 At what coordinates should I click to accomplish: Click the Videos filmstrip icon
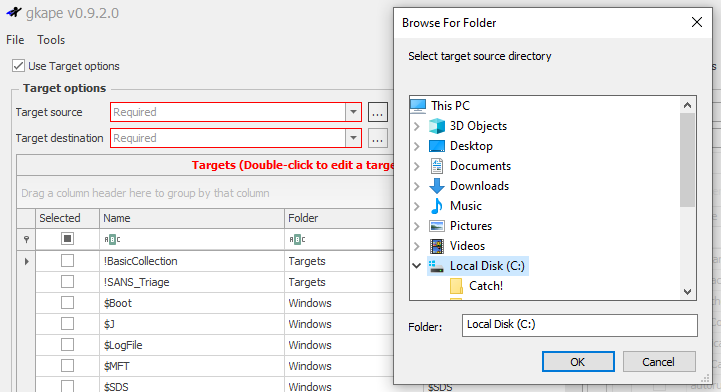[436, 246]
